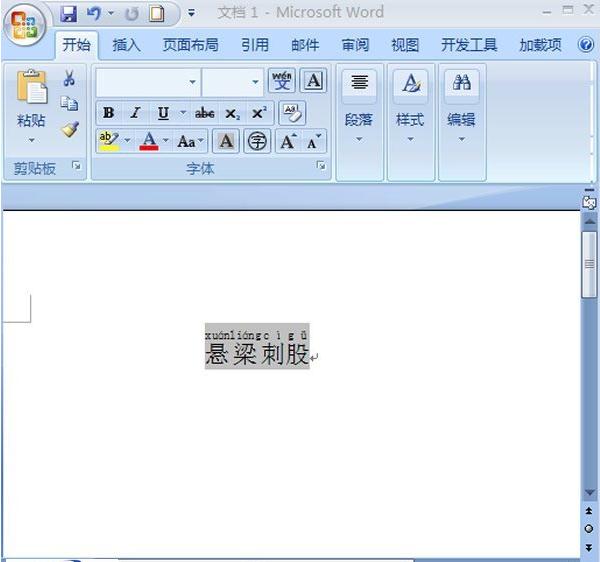Open the font size dropdown
This screenshot has height=562, width=600.
pos(255,82)
